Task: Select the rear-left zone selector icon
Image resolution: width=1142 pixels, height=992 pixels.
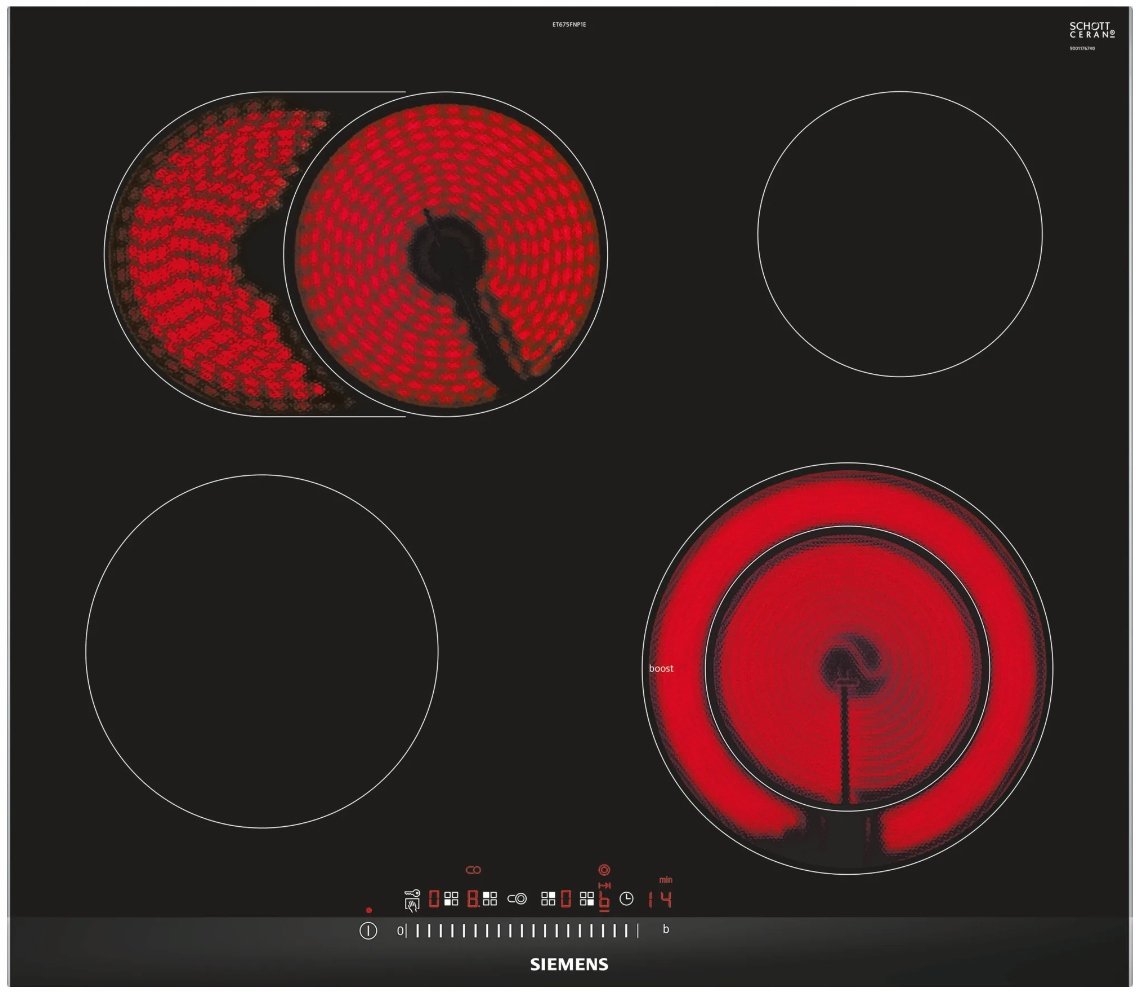Action: (490, 899)
